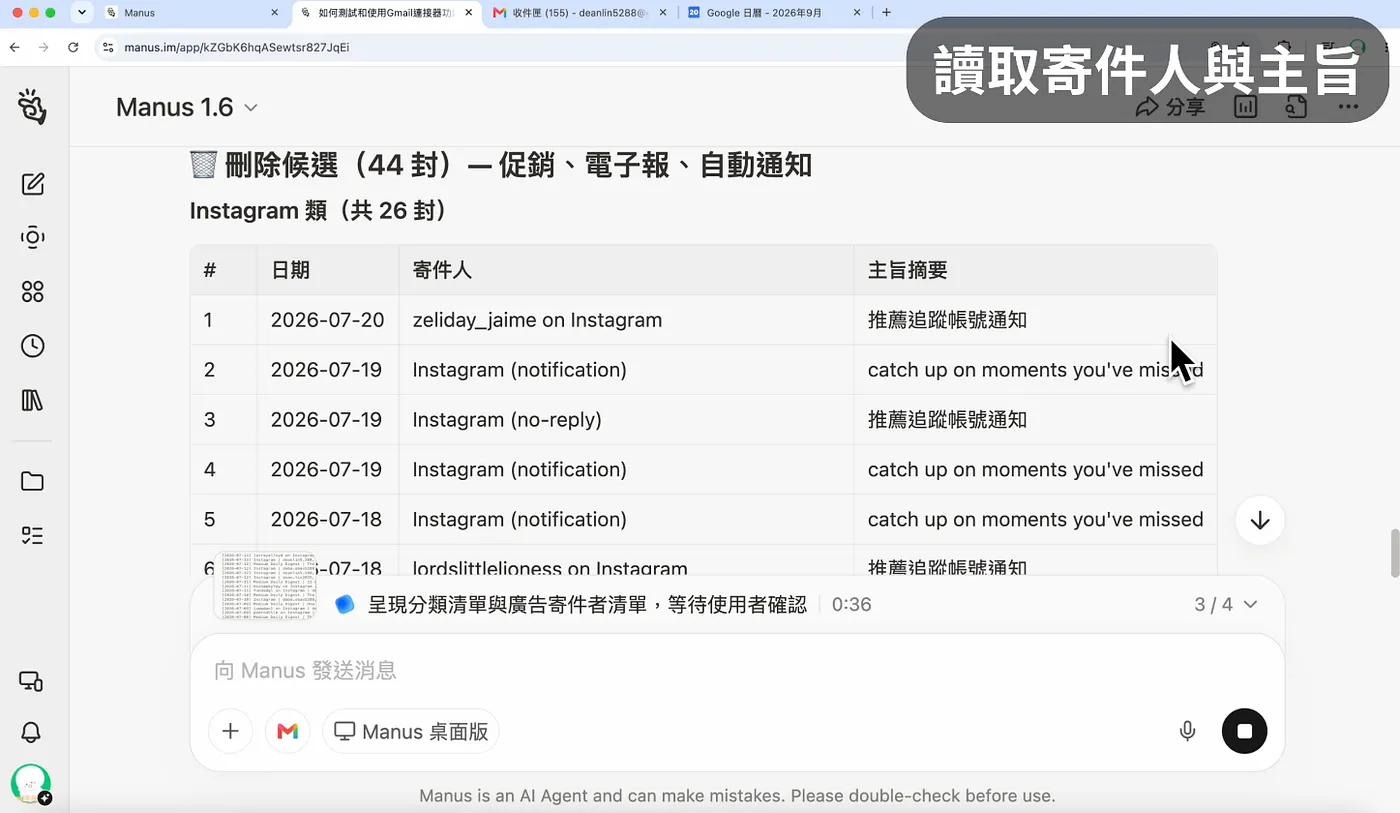The height and width of the screenshot is (813, 1400).
Task: Open the checklist icon in the sidebar
Action: tap(33, 535)
